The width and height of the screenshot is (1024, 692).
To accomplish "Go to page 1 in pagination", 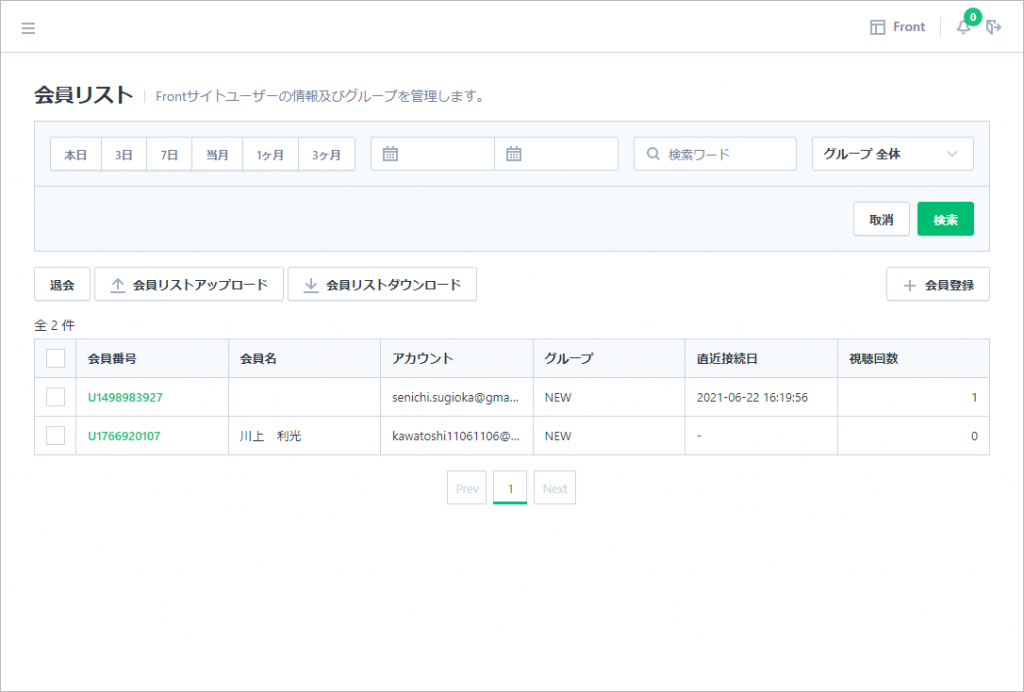I will pyautogui.click(x=510, y=489).
